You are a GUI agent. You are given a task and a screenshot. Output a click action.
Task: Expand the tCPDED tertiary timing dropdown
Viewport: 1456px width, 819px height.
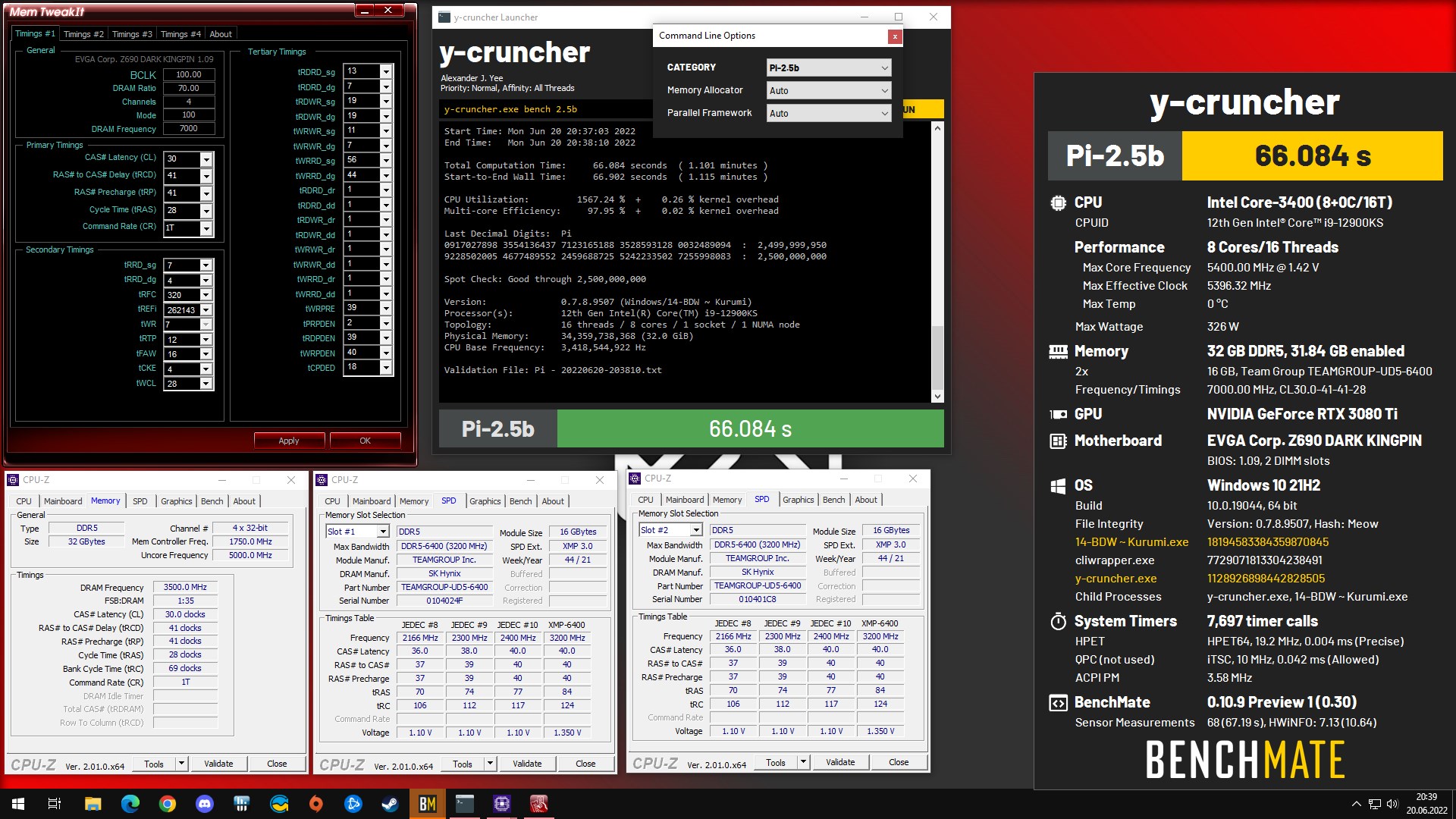pos(386,368)
